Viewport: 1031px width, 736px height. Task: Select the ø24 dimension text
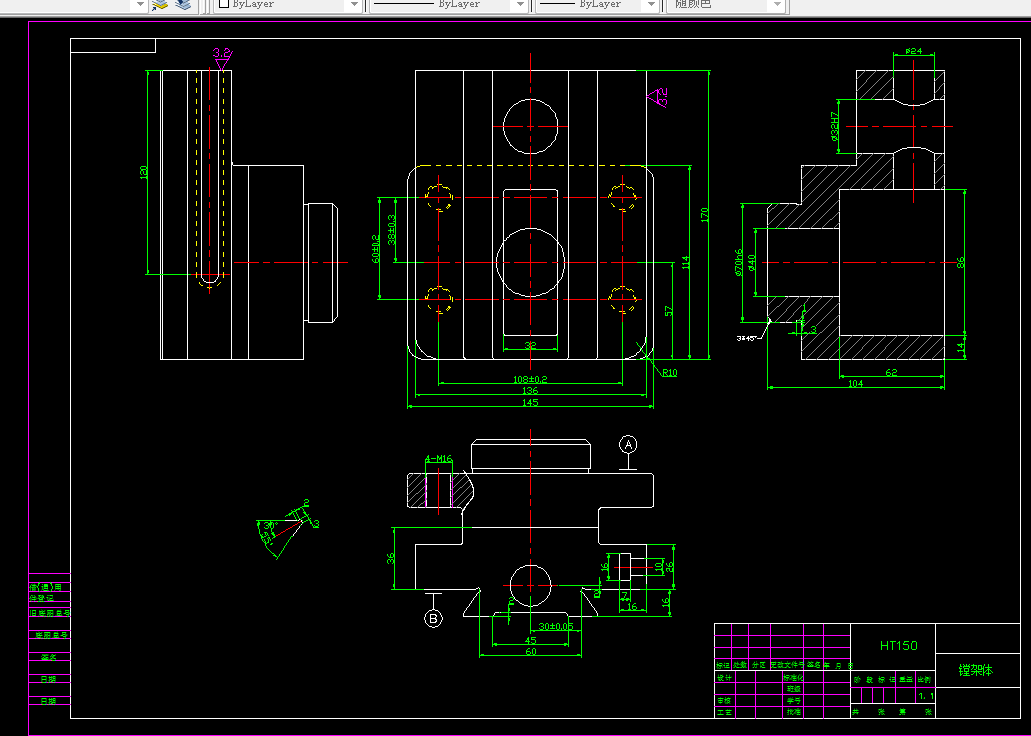(913, 51)
